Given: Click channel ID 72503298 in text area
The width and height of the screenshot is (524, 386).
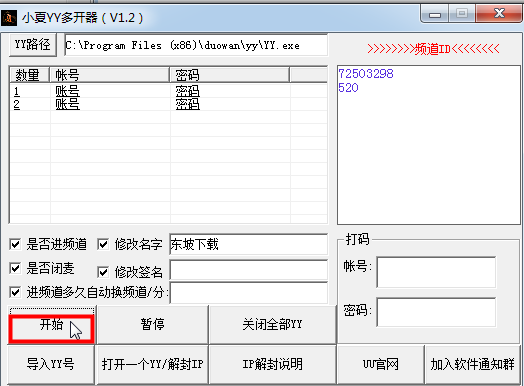Looking at the screenshot, I should (366, 74).
